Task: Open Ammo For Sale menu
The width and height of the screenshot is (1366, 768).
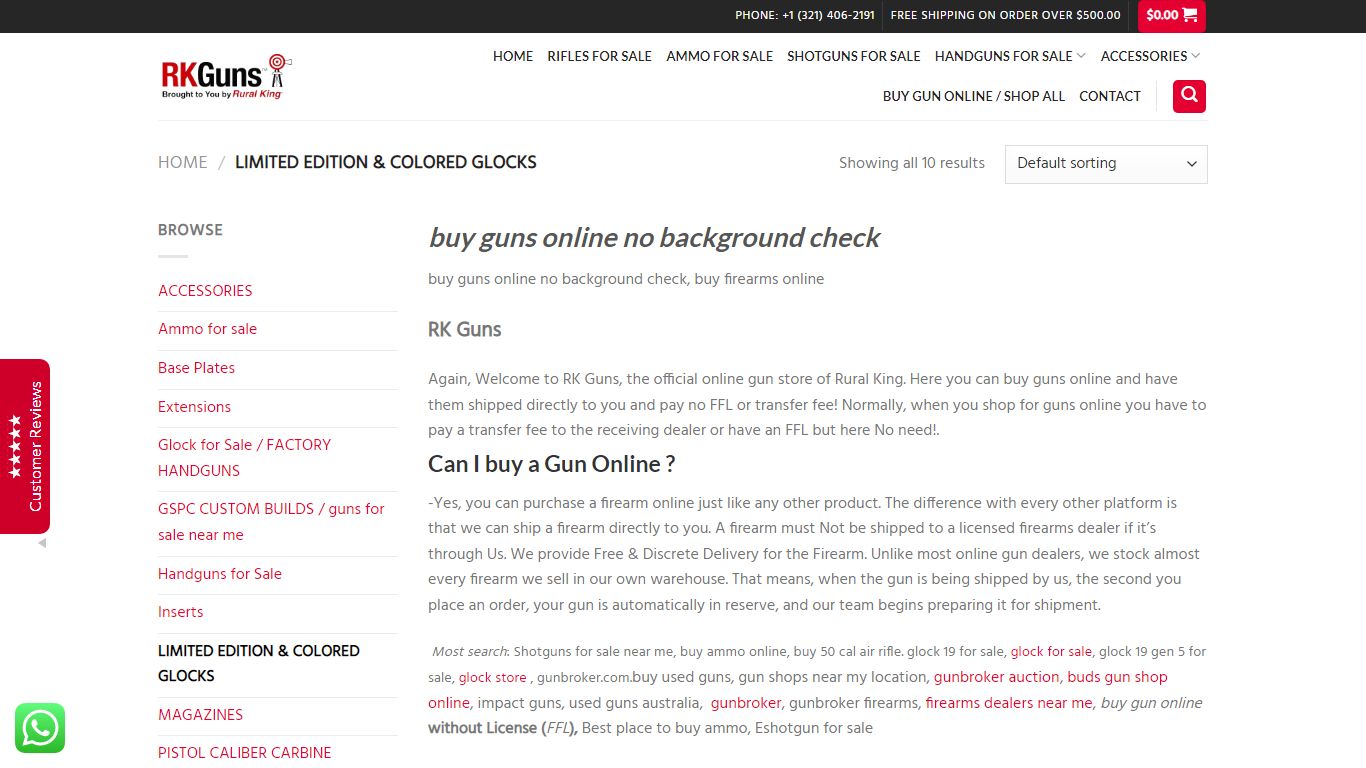Action: coord(719,56)
